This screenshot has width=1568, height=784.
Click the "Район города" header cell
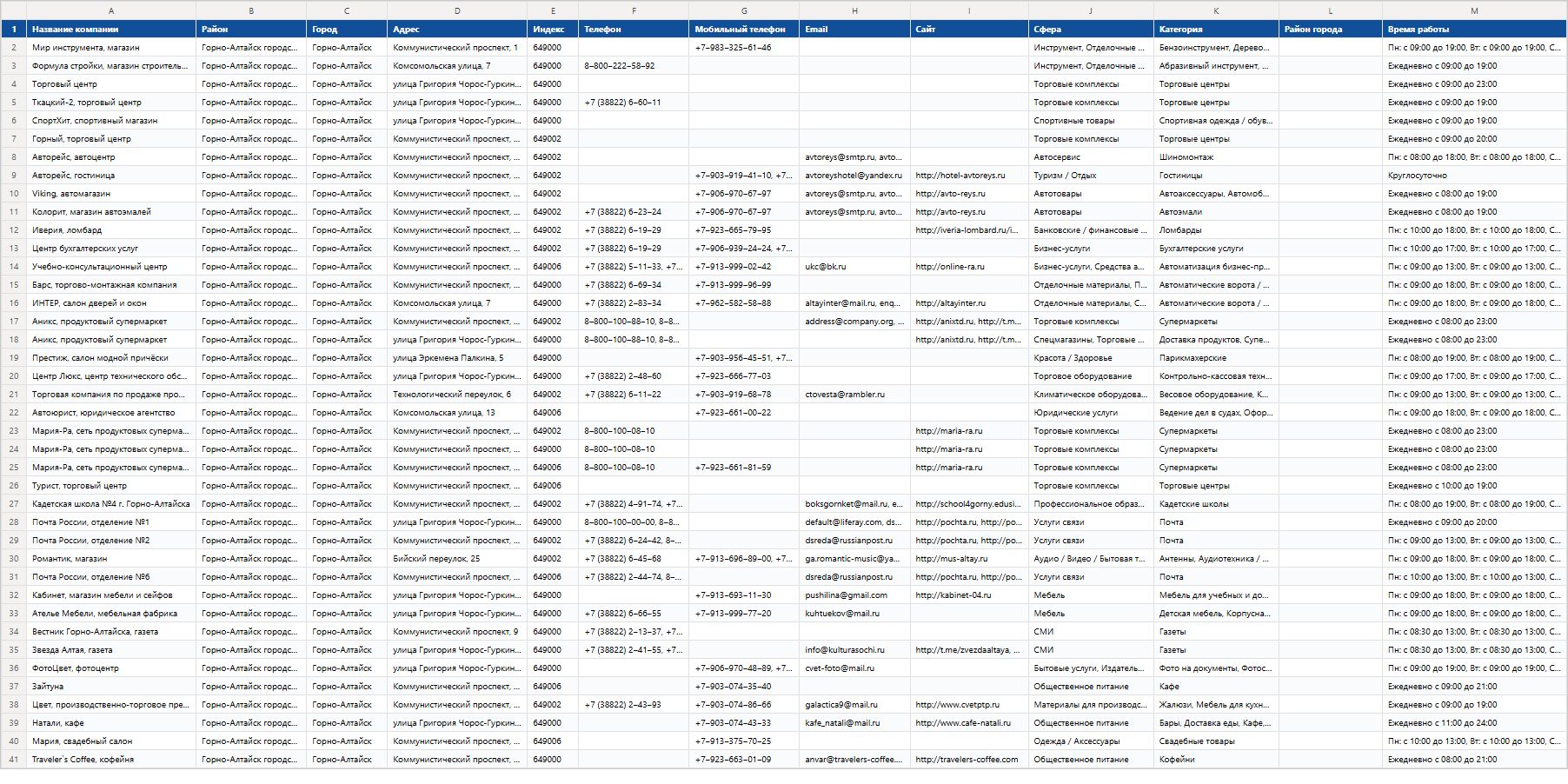click(1331, 30)
